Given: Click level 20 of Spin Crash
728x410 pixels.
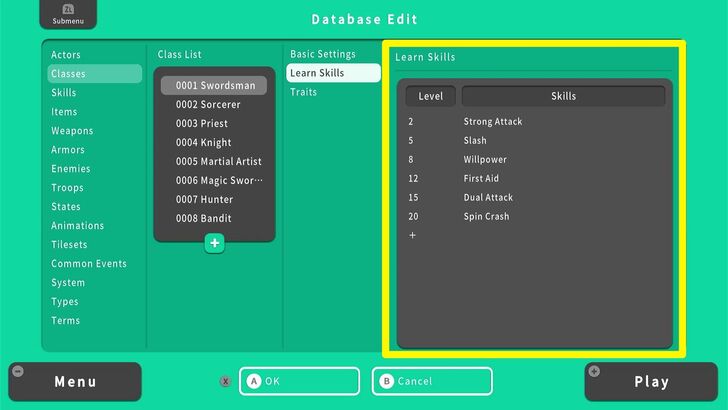Looking at the screenshot, I should click(x=413, y=217).
